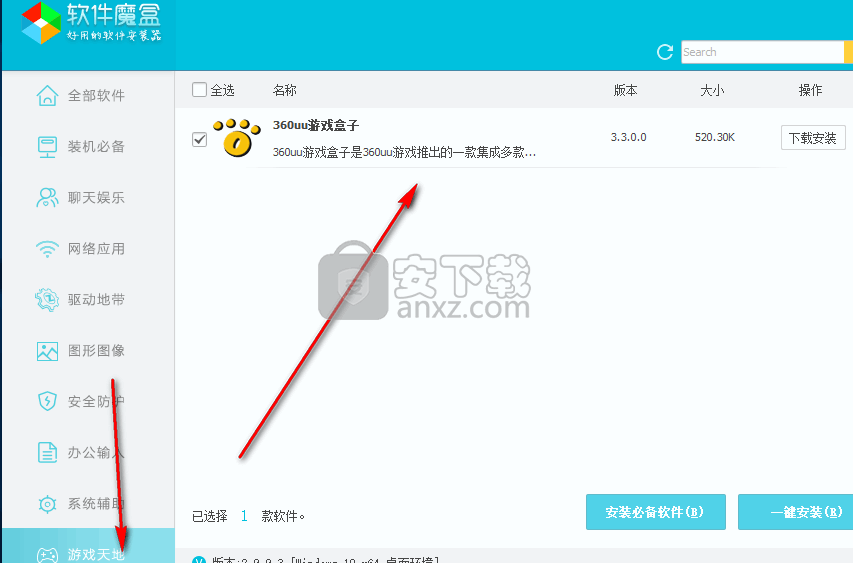The height and width of the screenshot is (563, 853).
Task: Click the 操作 column header
Action: click(x=810, y=90)
